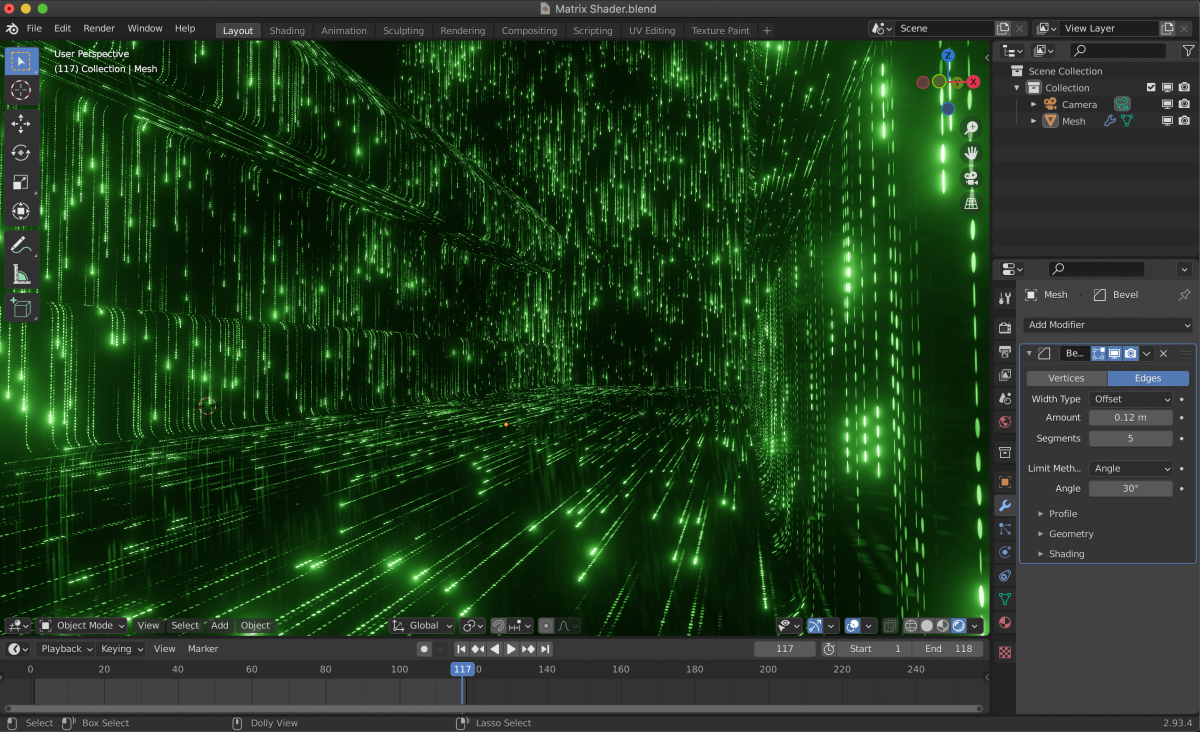Expand the Shading subpanel
1200x732 pixels.
click(x=1060, y=554)
